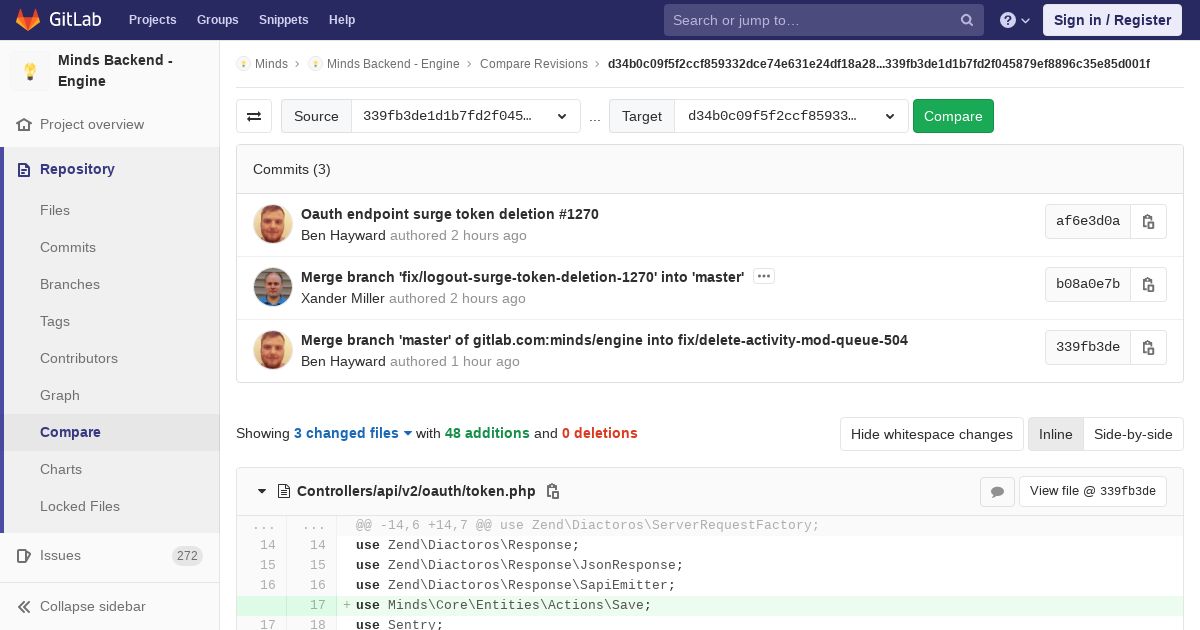Expand the merge commit description ellipsis
Screen dimensions: 1200x630
tap(764, 277)
